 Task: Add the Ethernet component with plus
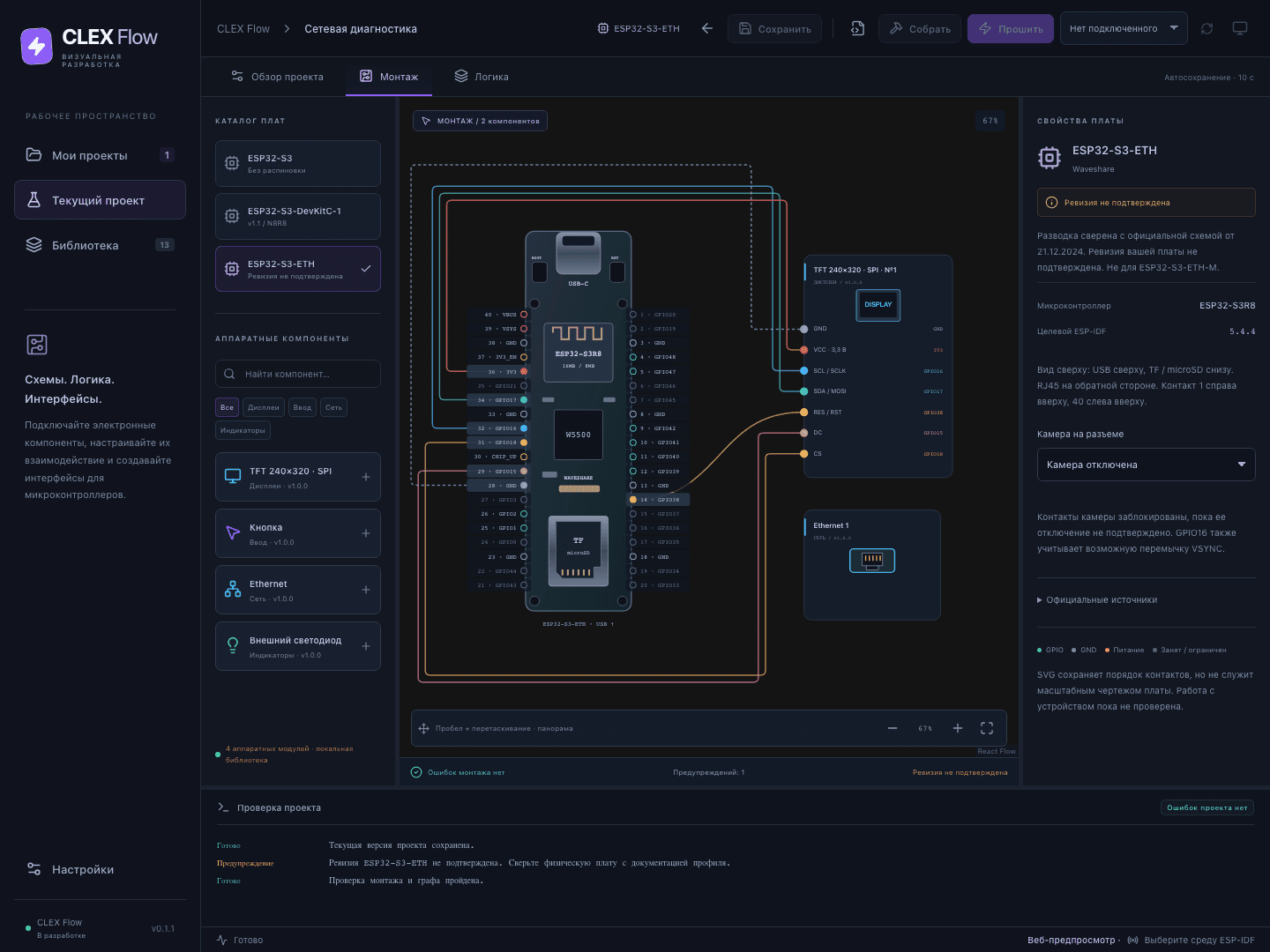coord(366,590)
